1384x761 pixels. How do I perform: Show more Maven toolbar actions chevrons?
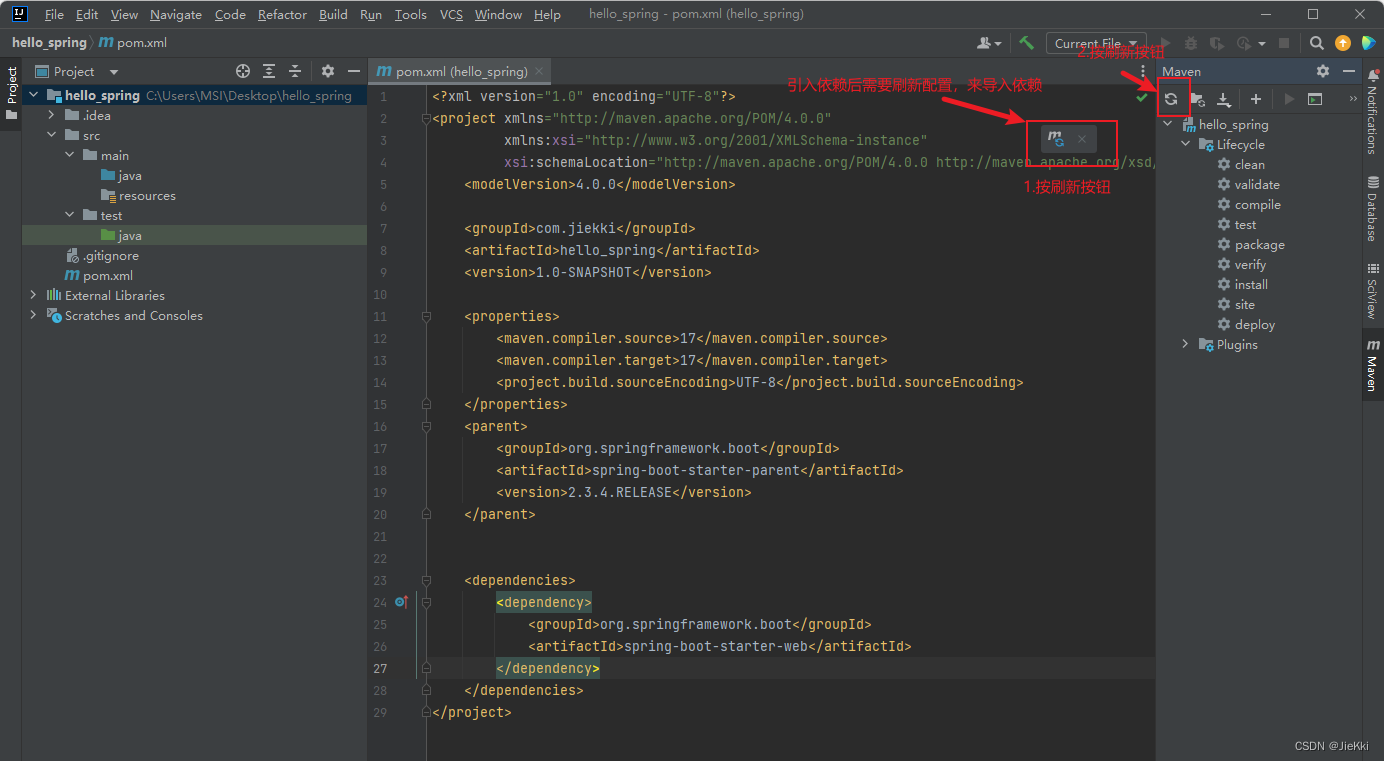coord(1353,99)
